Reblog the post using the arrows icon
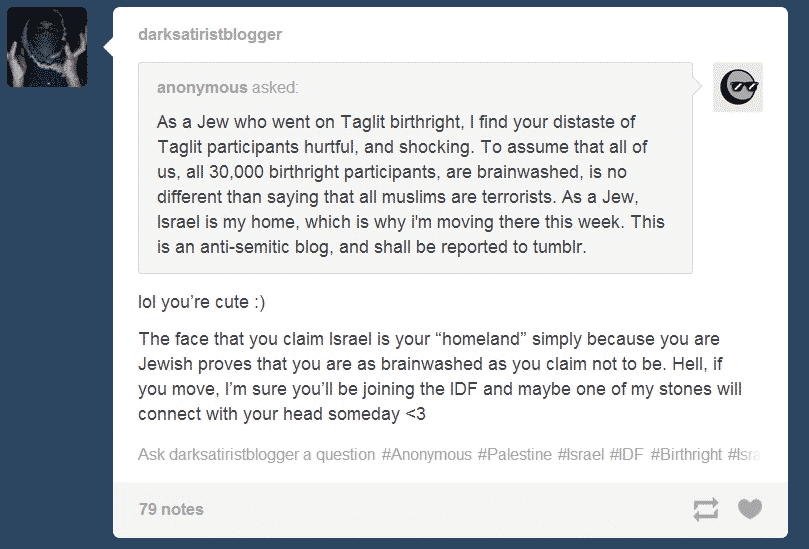This screenshot has width=809, height=549. [705, 509]
